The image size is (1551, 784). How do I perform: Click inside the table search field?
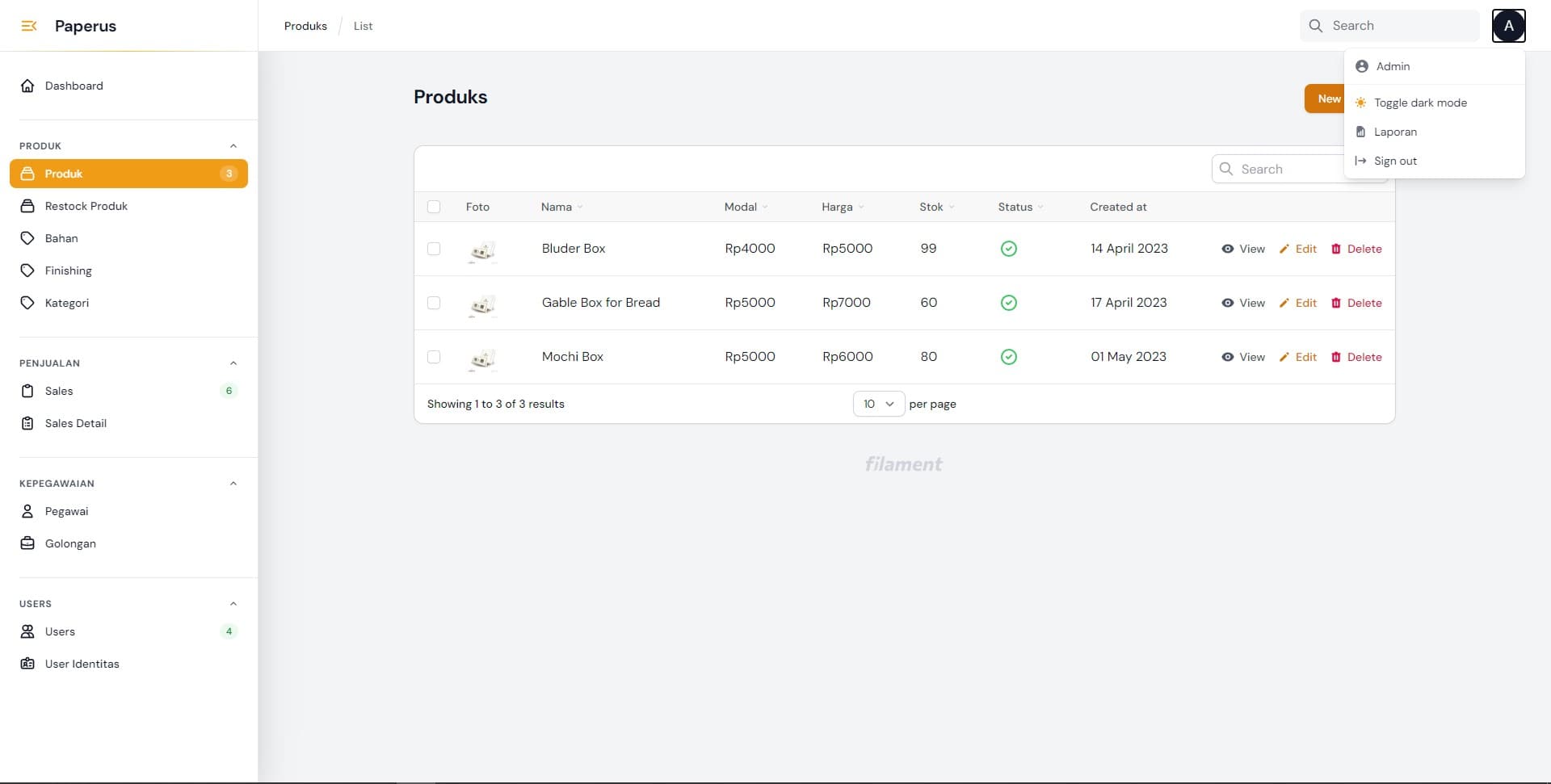point(1284,169)
